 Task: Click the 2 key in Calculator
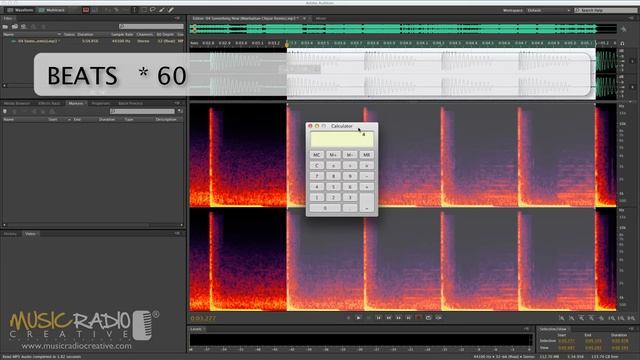click(333, 197)
